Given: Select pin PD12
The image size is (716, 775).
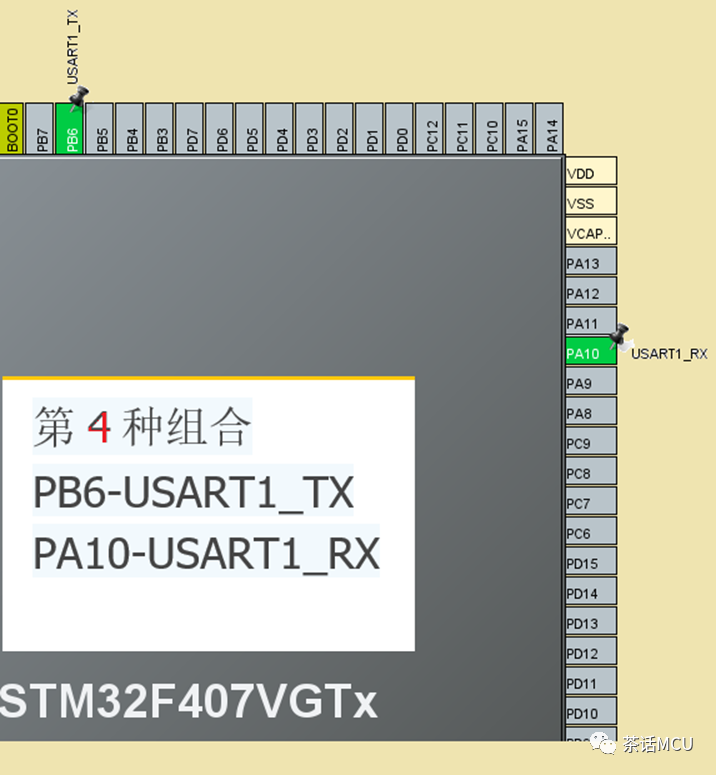Looking at the screenshot, I should point(591,650).
